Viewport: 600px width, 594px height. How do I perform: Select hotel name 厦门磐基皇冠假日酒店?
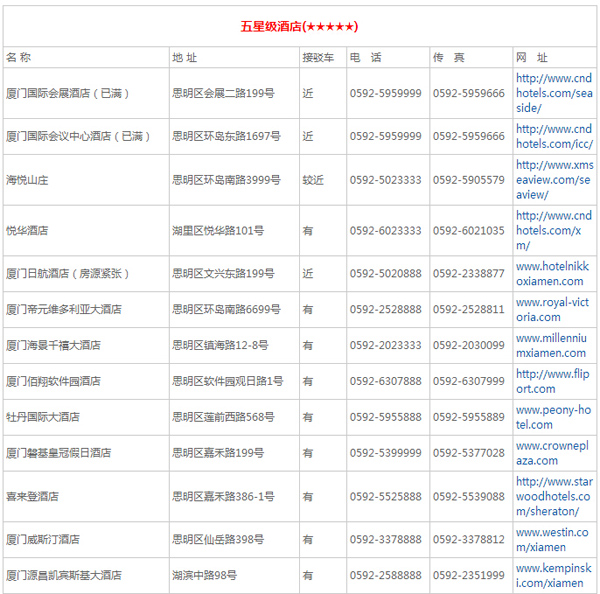pyautogui.click(x=59, y=453)
